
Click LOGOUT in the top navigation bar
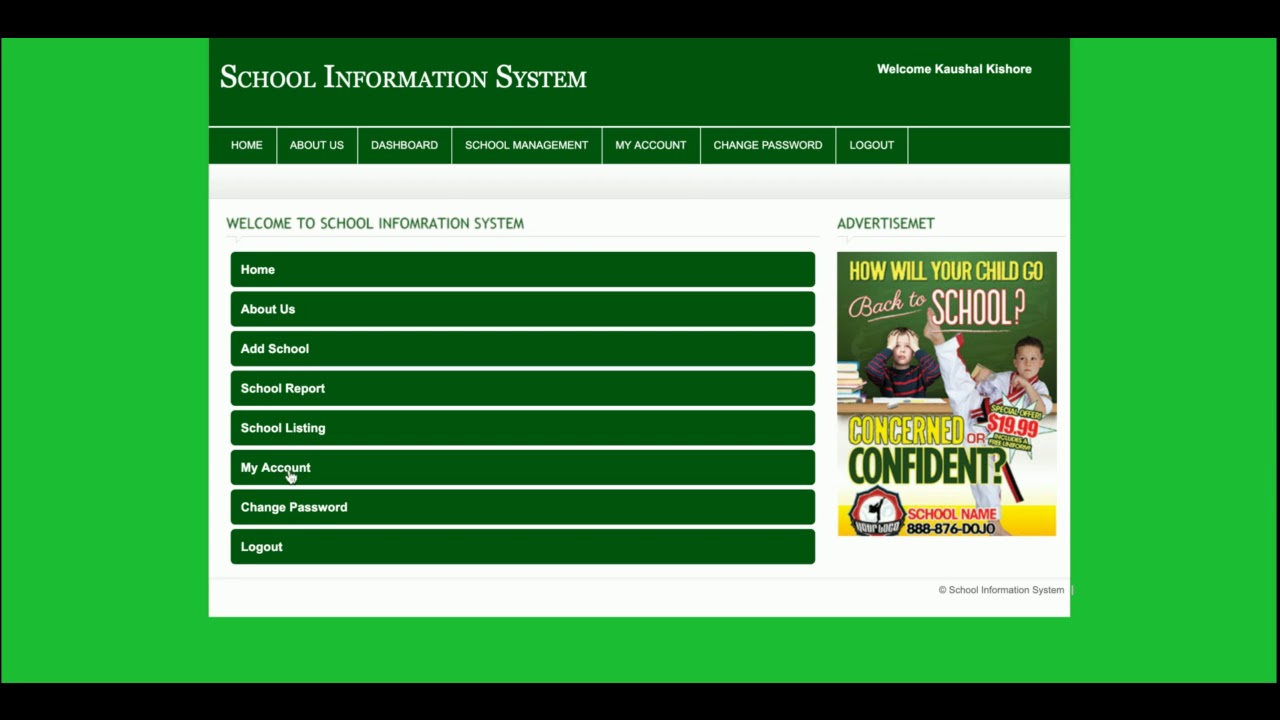tap(872, 145)
